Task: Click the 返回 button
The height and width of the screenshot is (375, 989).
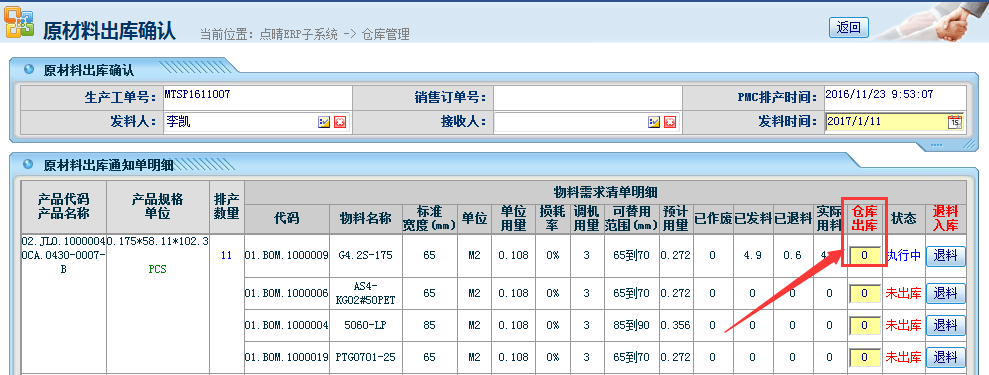Action: (x=848, y=28)
